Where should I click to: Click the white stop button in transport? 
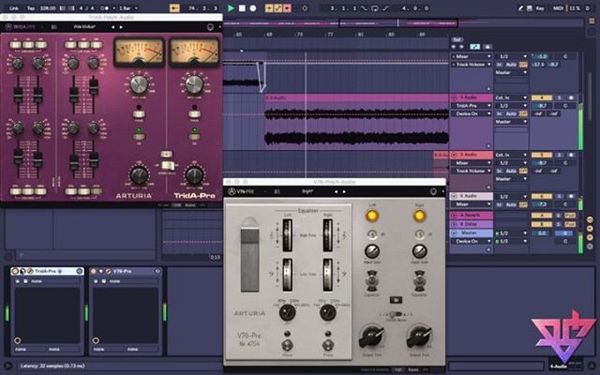pyautogui.click(x=242, y=8)
